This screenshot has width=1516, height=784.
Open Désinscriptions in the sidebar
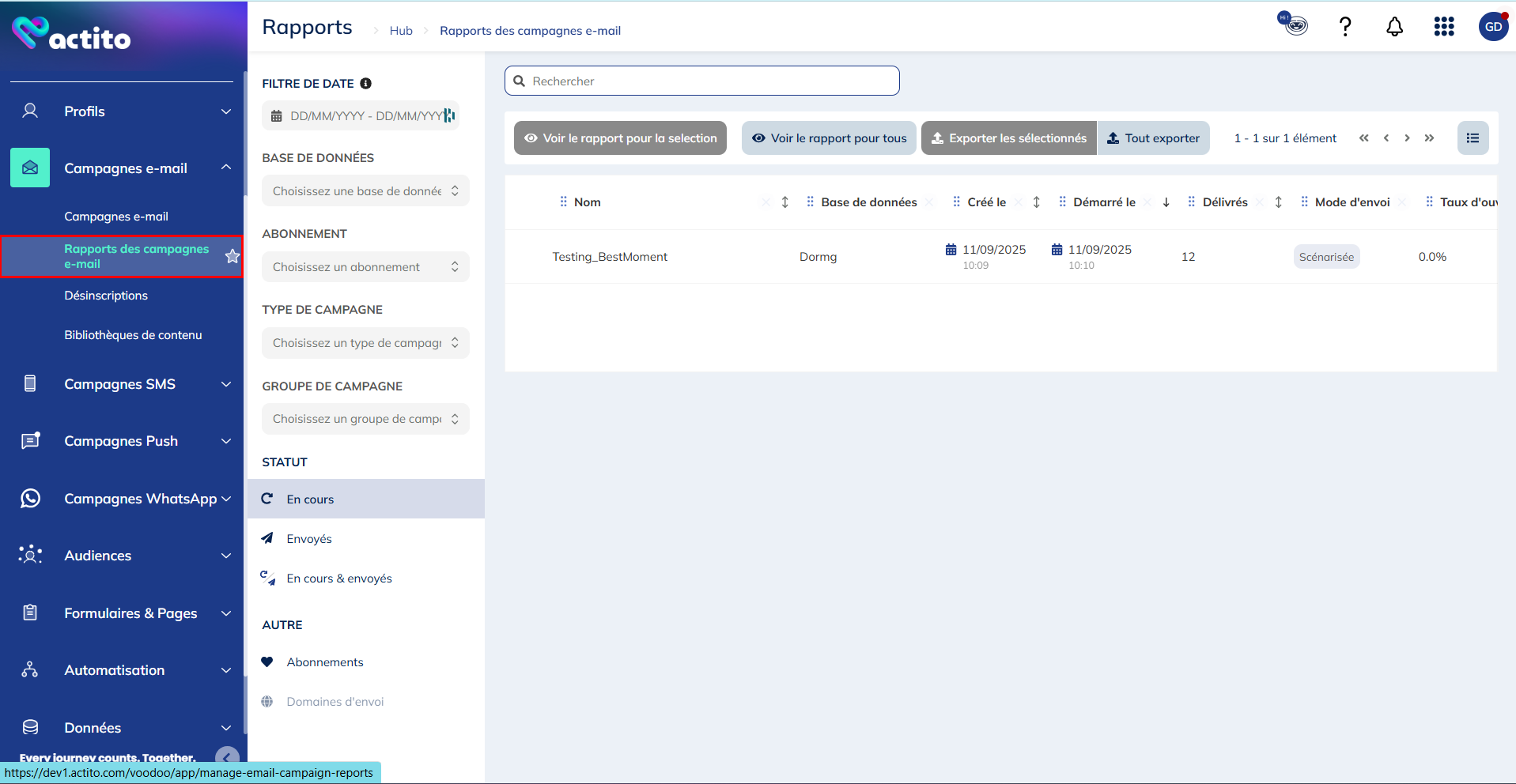point(106,296)
